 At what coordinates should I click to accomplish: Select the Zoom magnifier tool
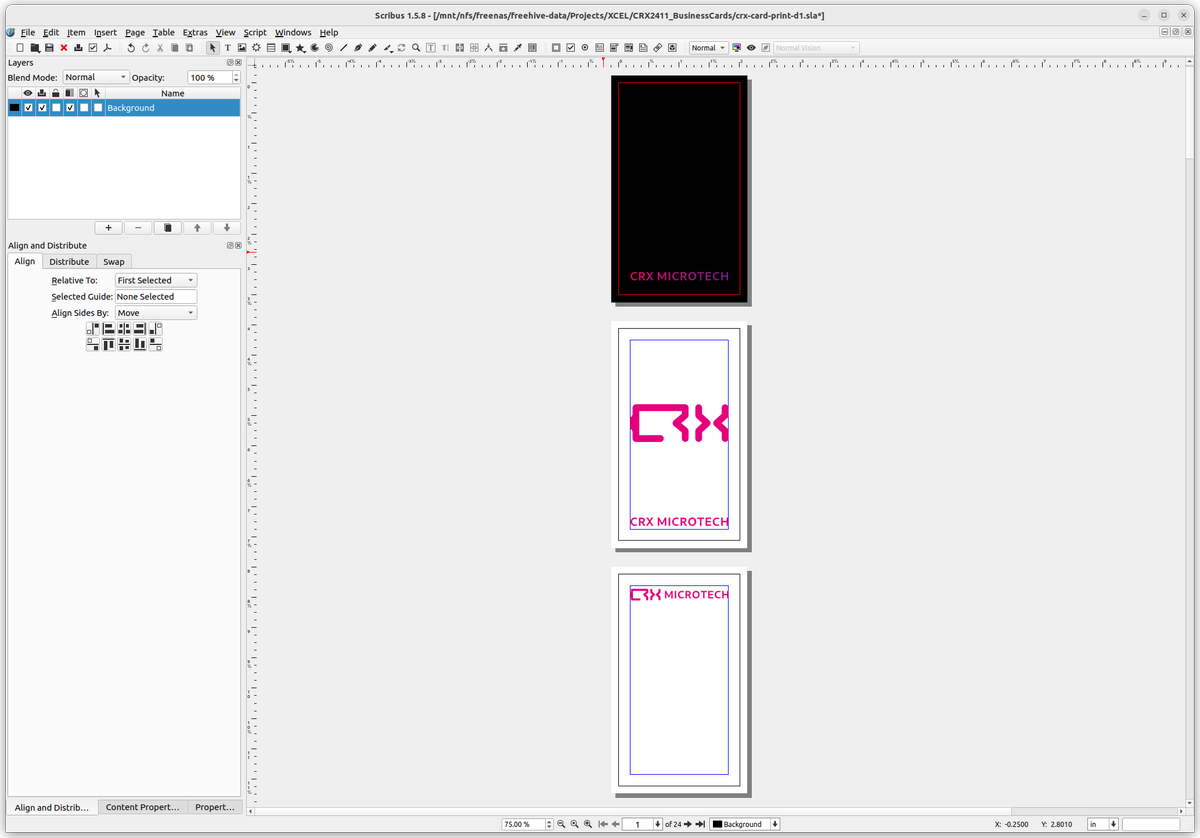point(416,48)
